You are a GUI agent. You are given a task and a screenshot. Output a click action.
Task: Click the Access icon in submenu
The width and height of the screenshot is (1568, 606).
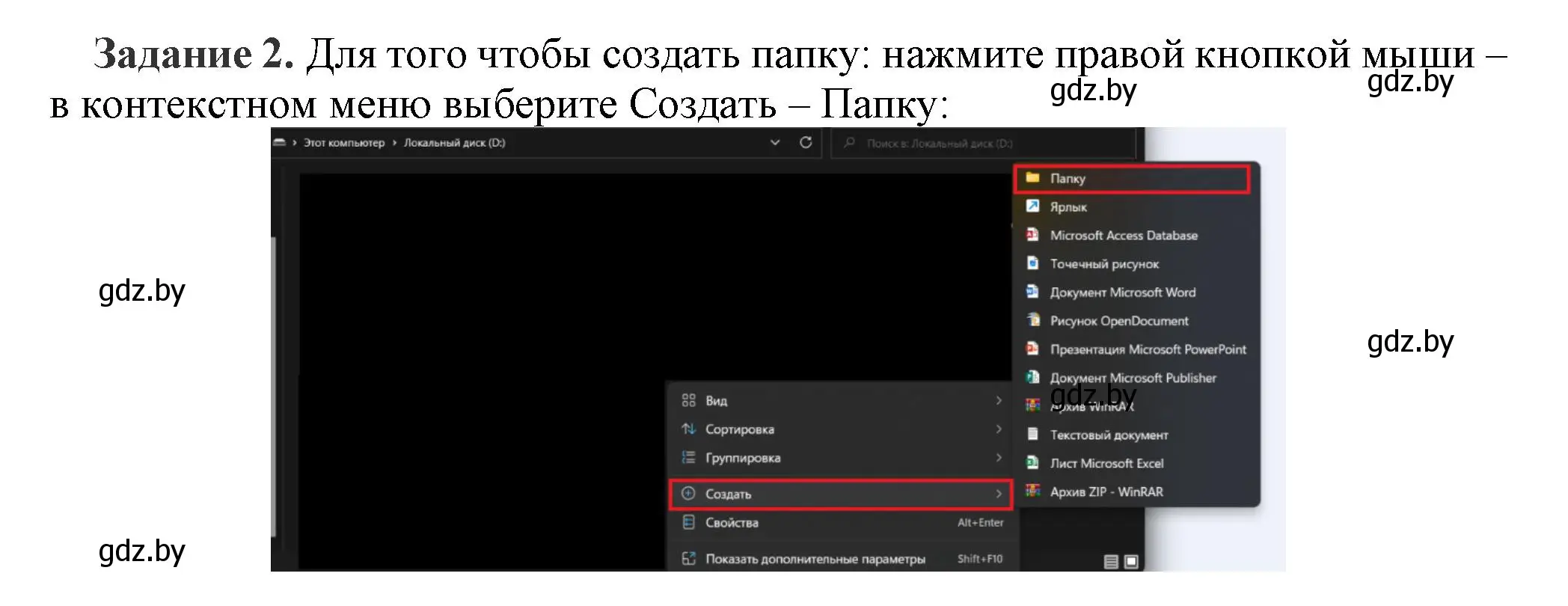[x=1033, y=235]
